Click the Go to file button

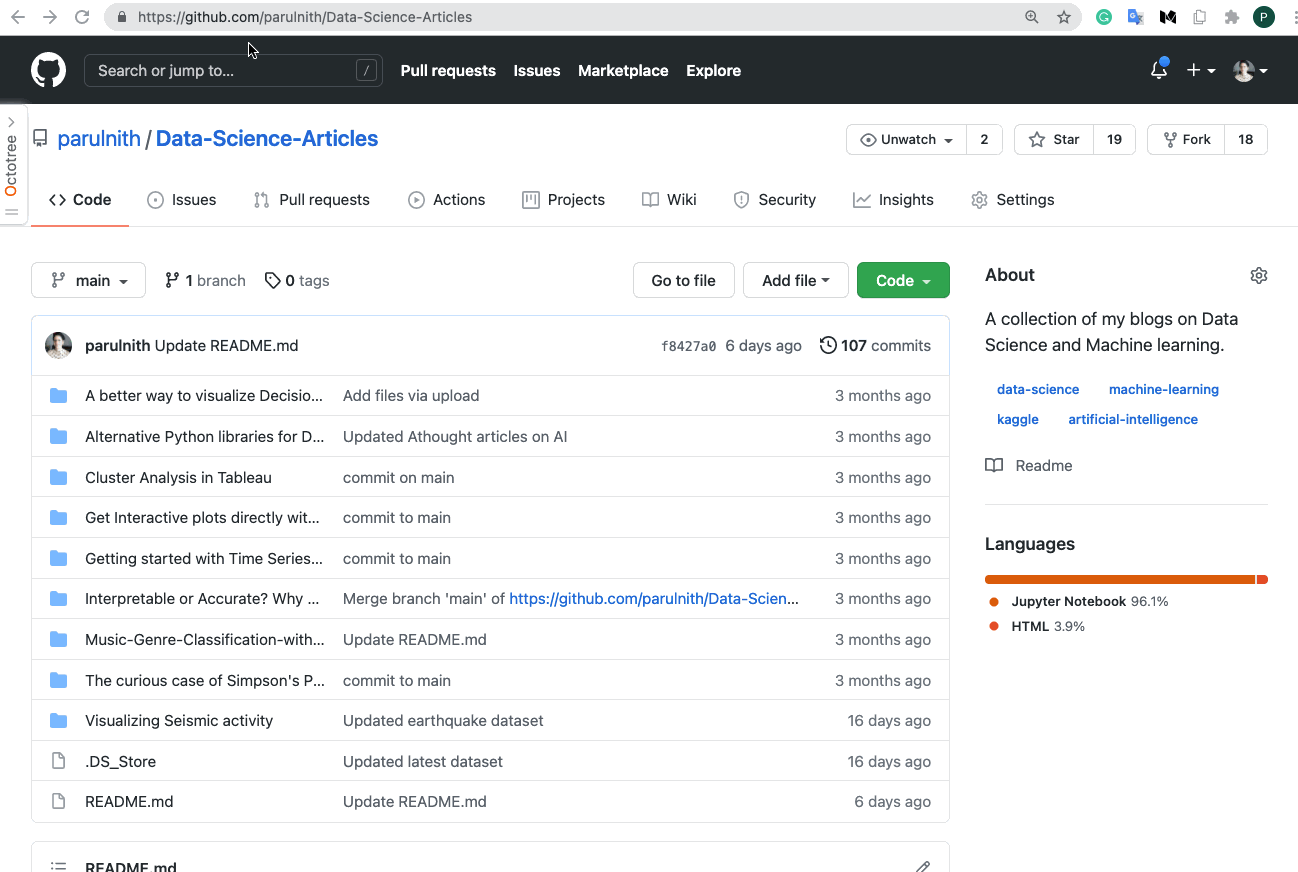[x=683, y=281]
